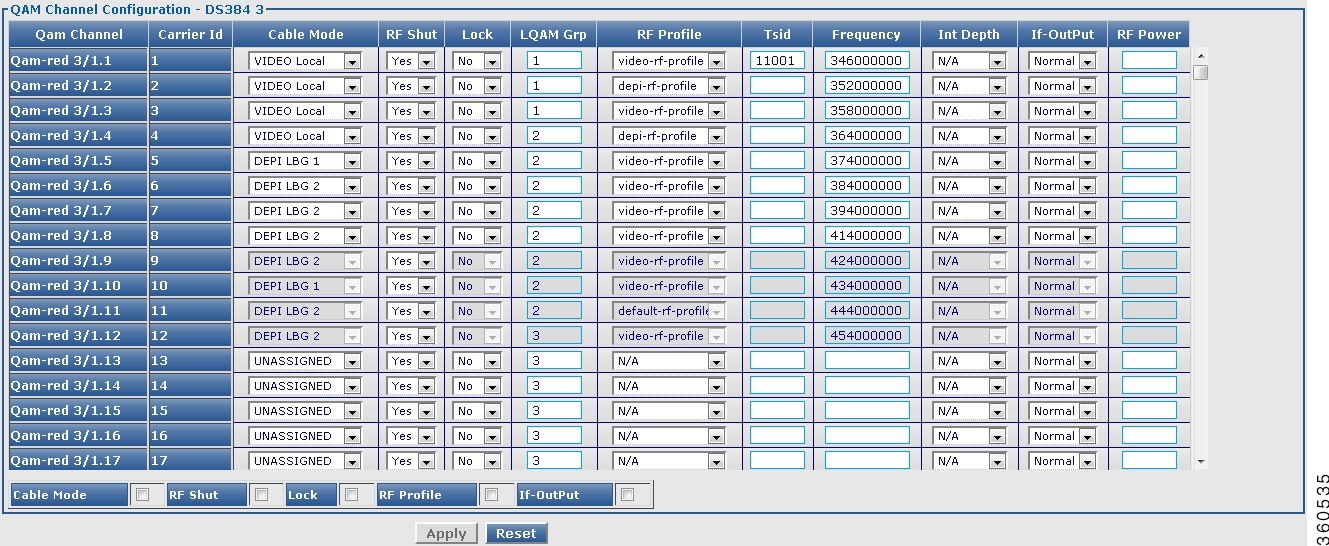Open If-OutPut dropdown for Qam-red 3/1.6

(x=1062, y=186)
